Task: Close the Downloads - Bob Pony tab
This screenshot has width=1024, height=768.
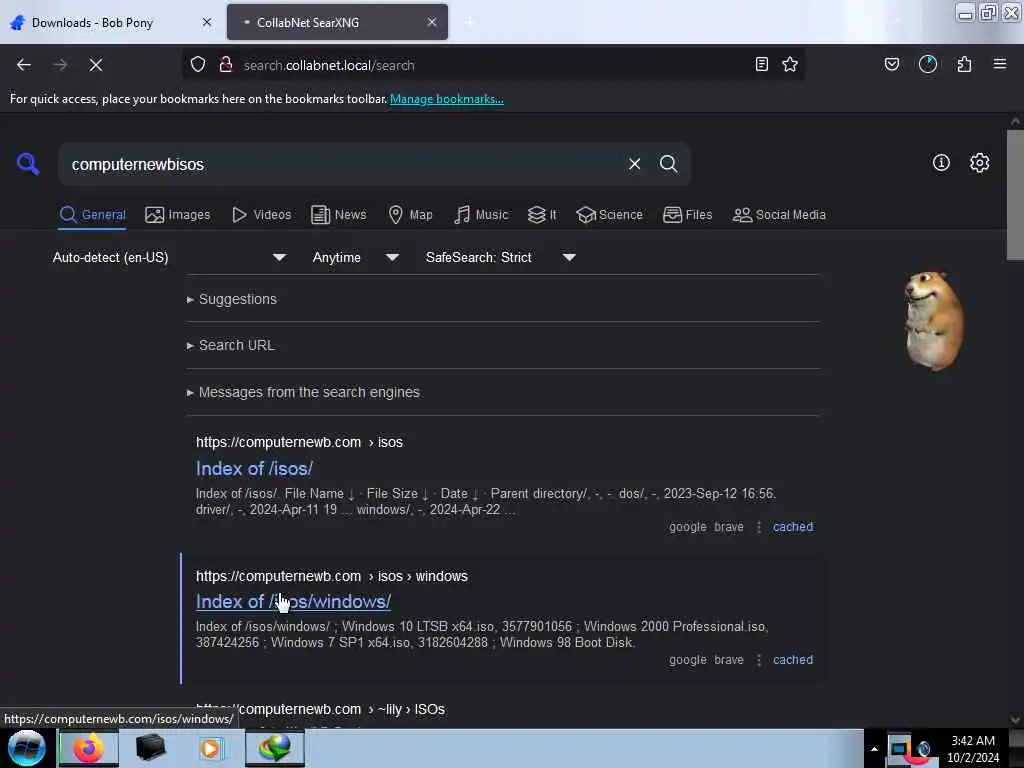Action: 206,22
